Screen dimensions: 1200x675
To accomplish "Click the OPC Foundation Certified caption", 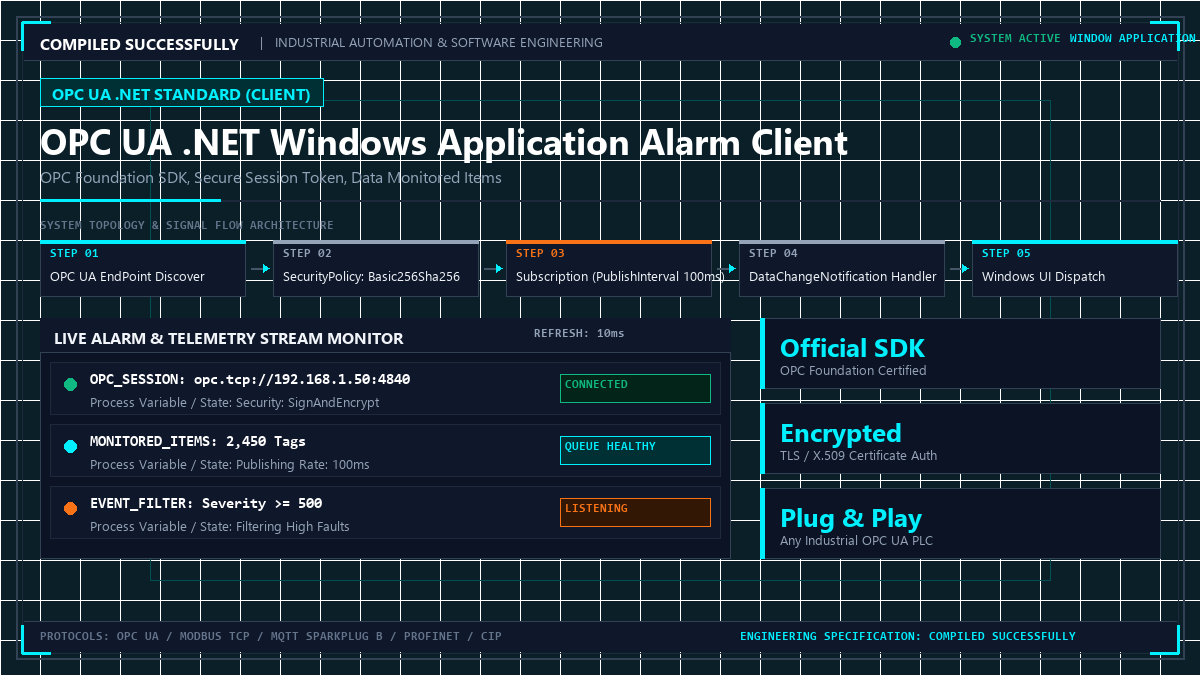I will (x=853, y=371).
